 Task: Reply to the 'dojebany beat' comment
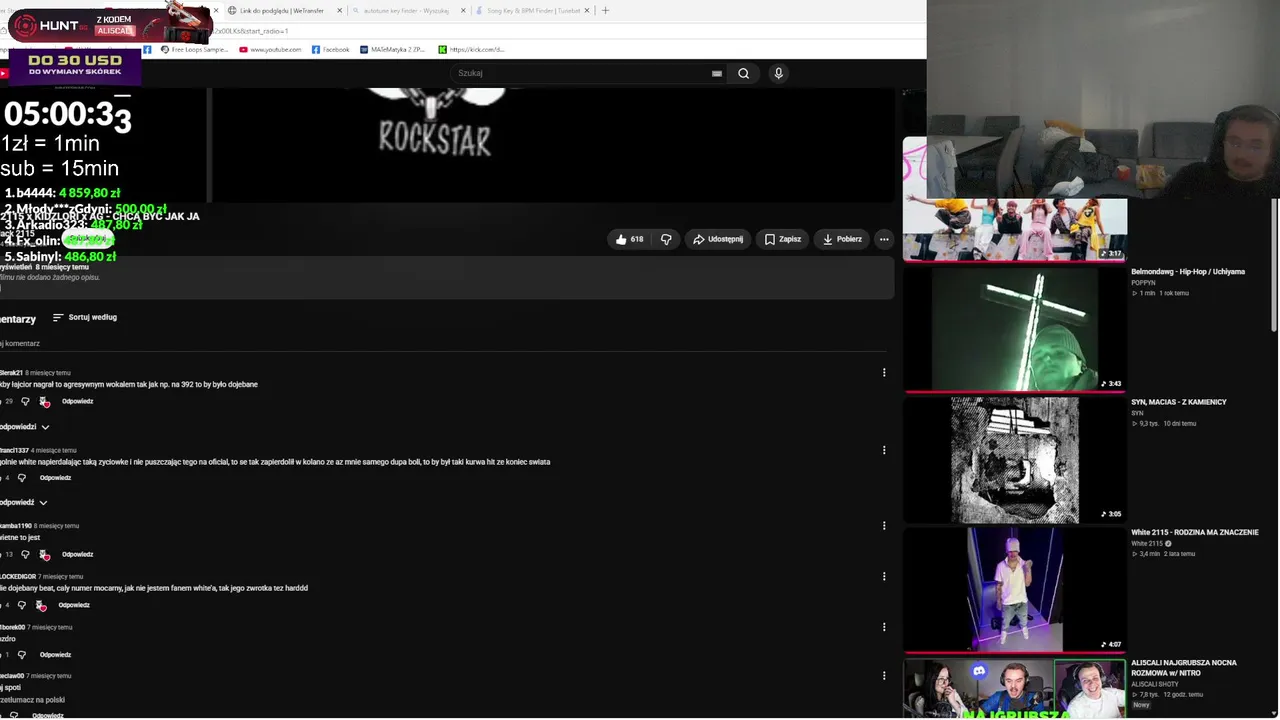74,606
